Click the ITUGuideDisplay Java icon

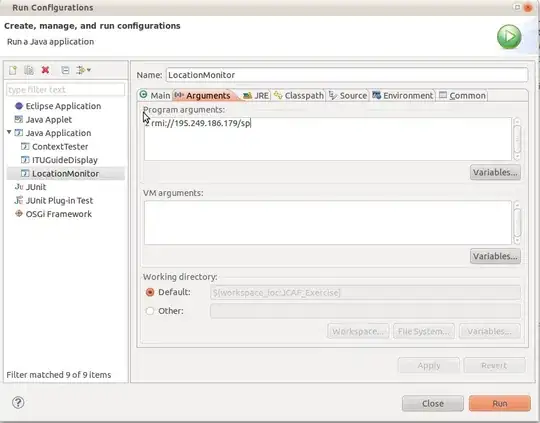25,160
